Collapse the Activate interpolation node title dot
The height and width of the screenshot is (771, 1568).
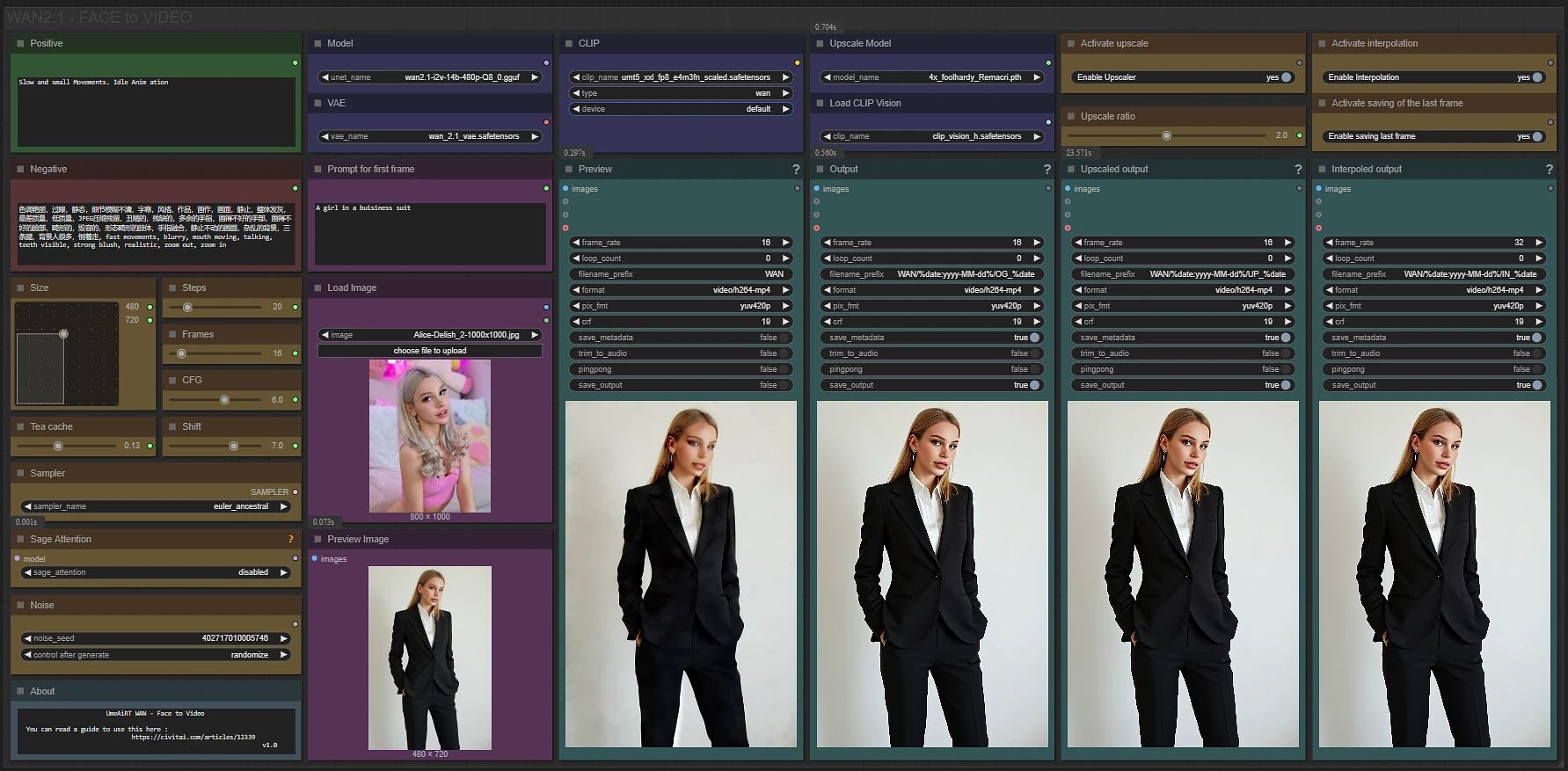point(1322,43)
